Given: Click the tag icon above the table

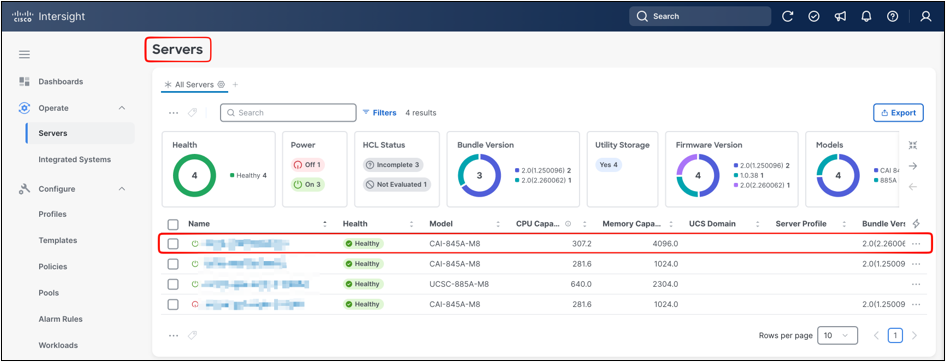Looking at the screenshot, I should (x=192, y=113).
